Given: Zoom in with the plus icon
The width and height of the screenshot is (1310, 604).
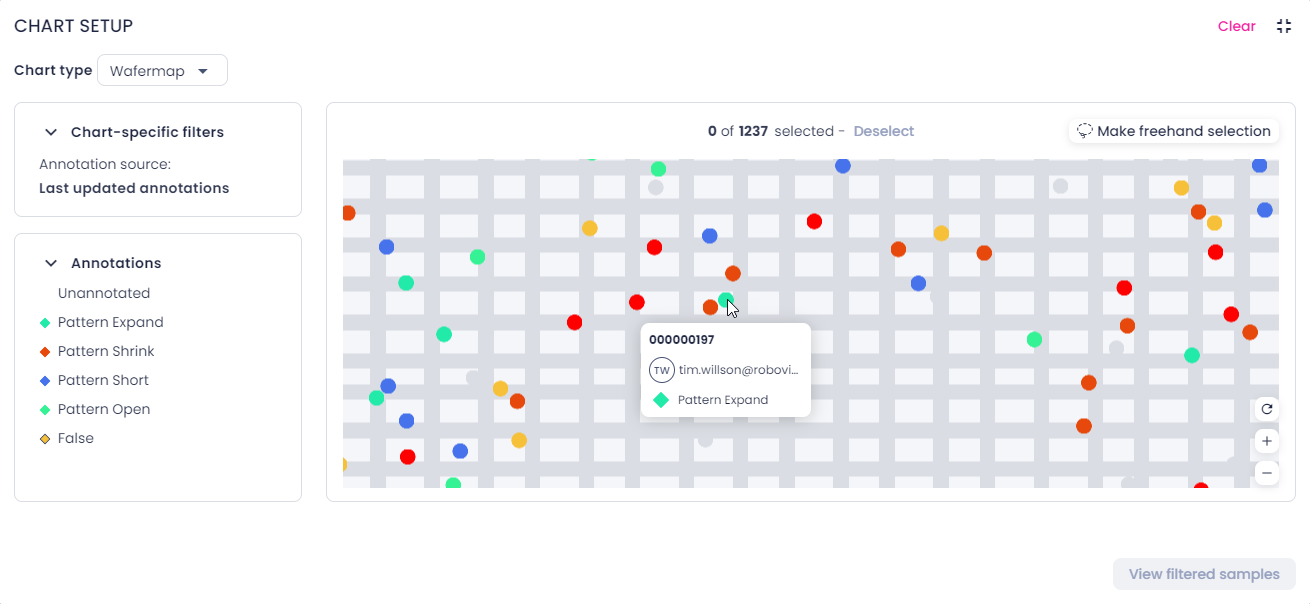Looking at the screenshot, I should 1267,441.
